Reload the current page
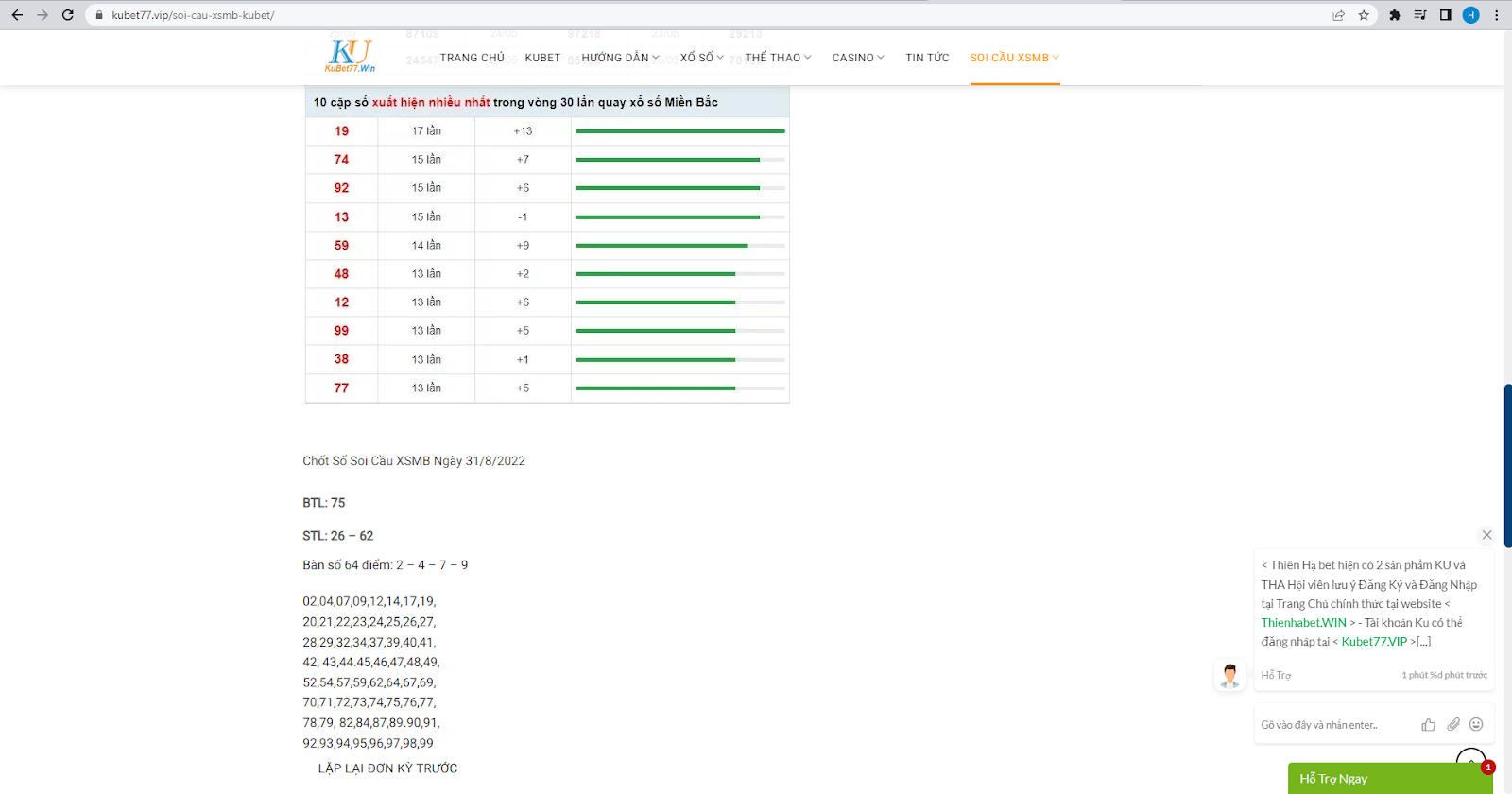Image resolution: width=1512 pixels, height=794 pixels. pos(67,15)
